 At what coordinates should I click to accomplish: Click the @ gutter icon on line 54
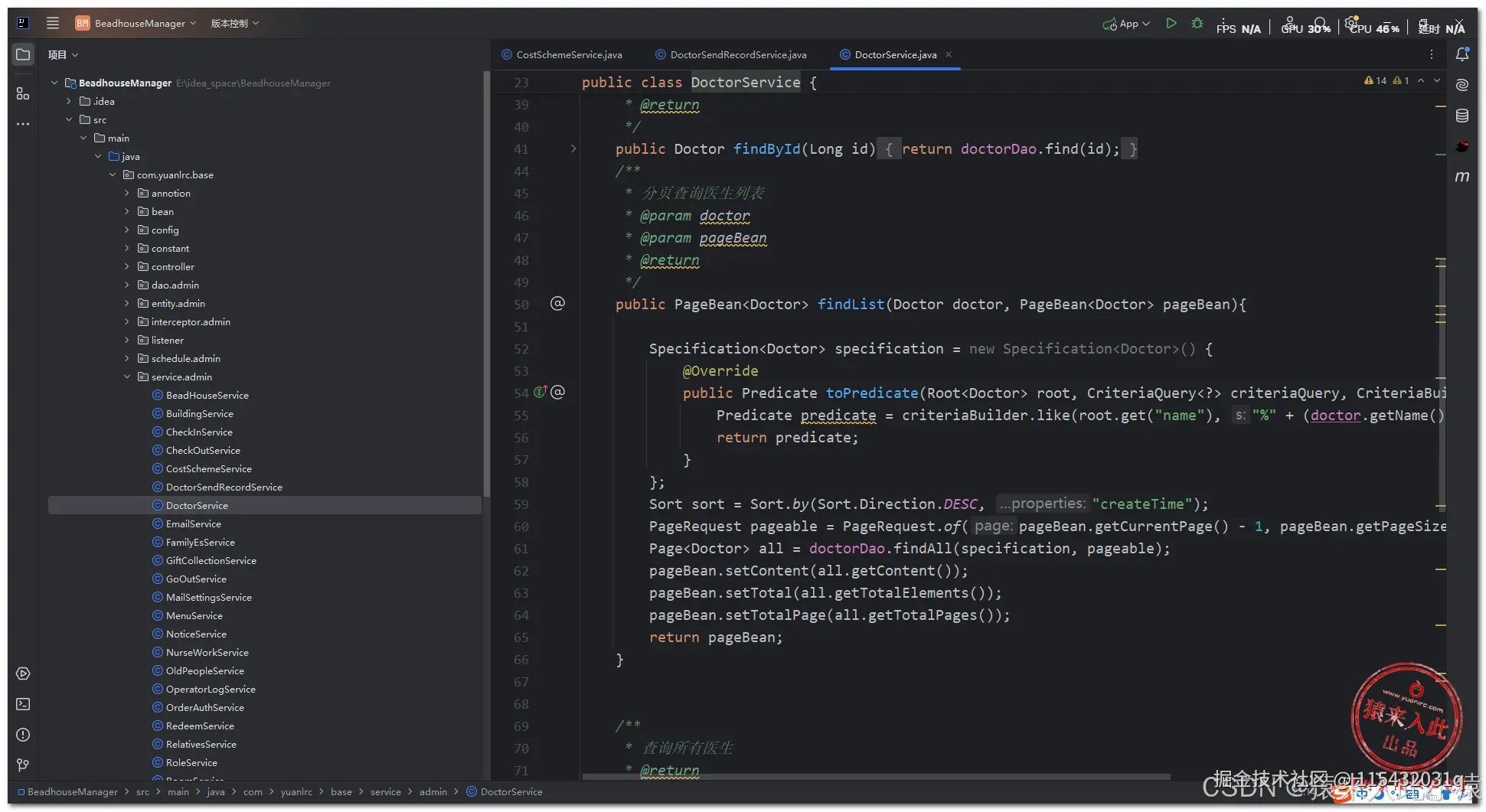pyautogui.click(x=558, y=392)
